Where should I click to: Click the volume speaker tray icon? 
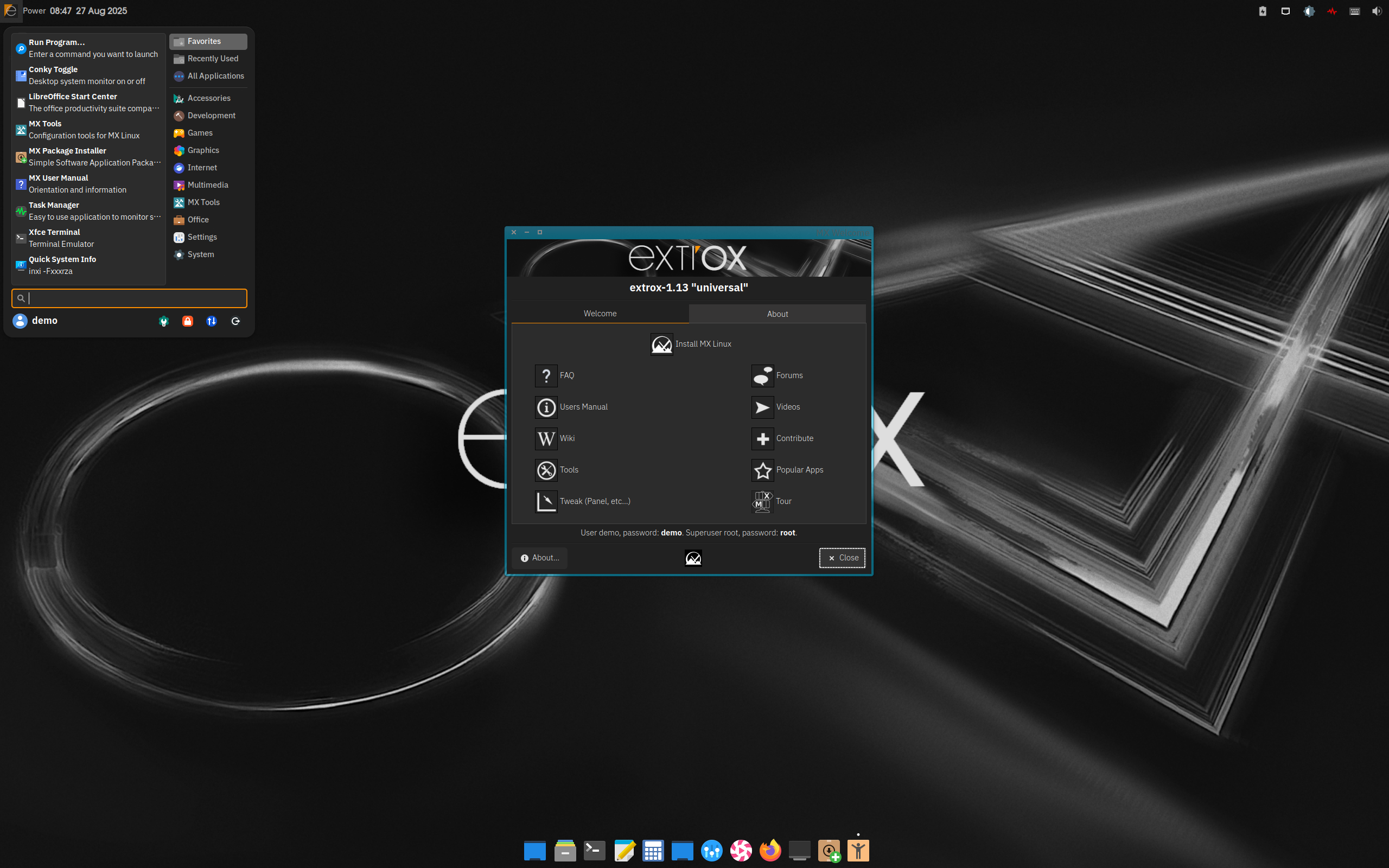tap(1377, 11)
